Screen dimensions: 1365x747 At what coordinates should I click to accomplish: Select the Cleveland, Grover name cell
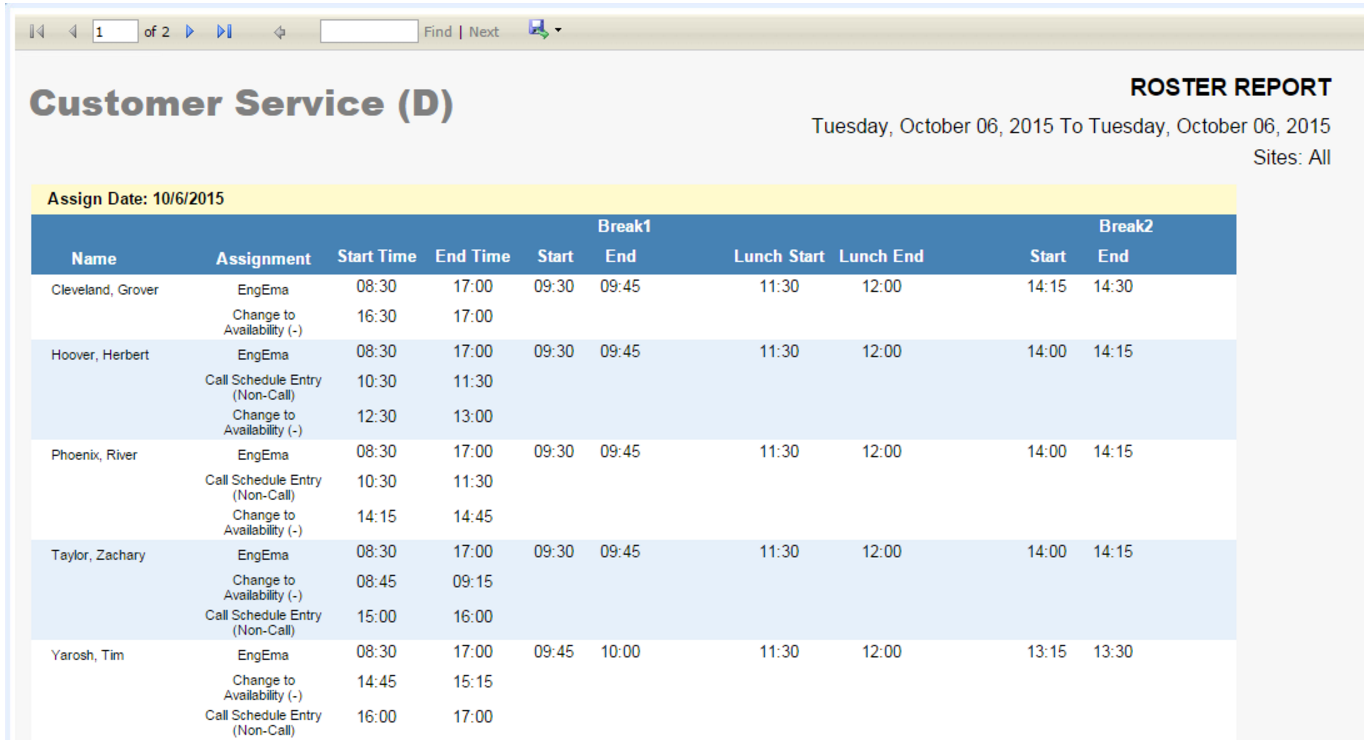[105, 290]
